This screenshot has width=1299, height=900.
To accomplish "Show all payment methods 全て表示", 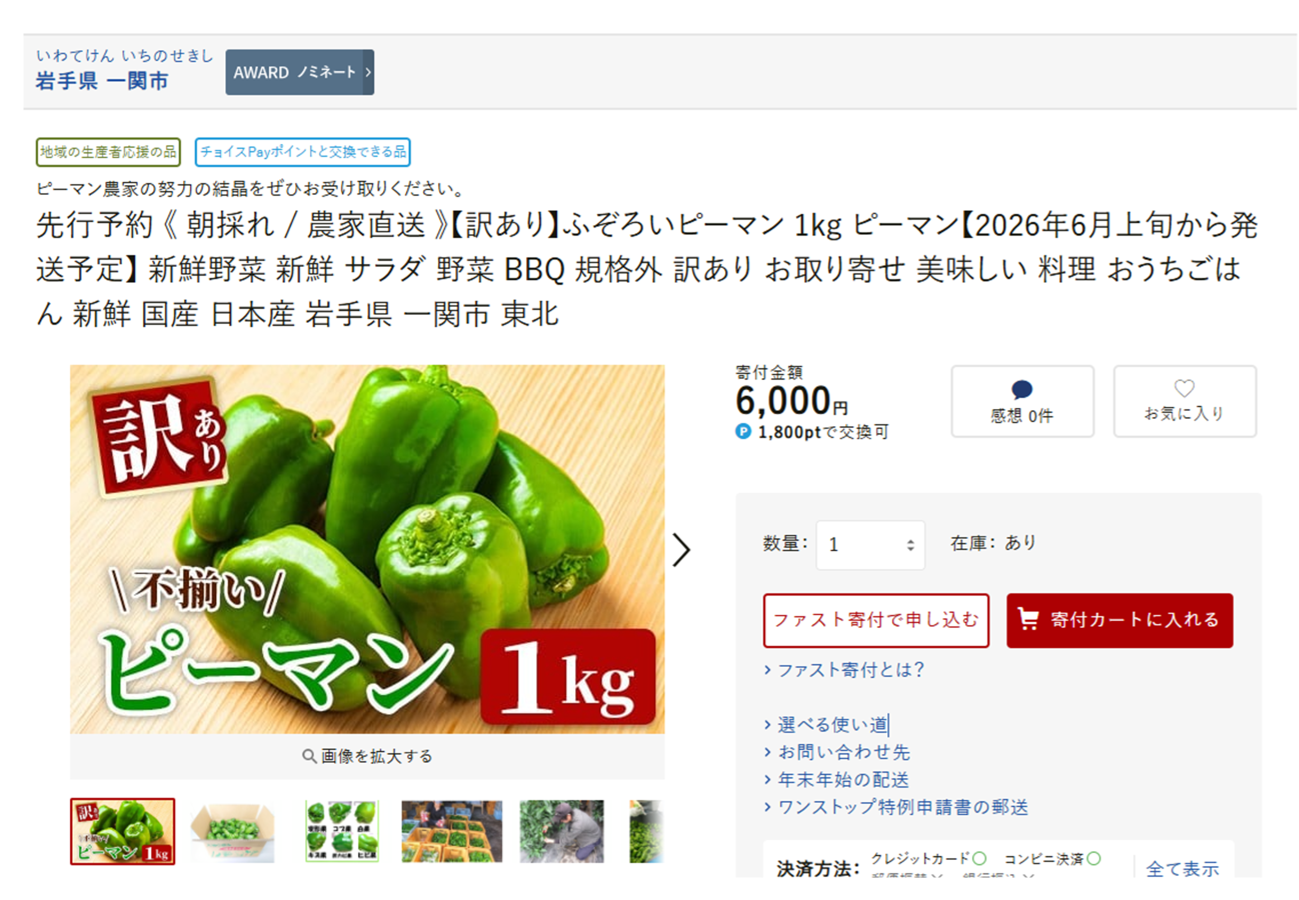I will (1182, 868).
